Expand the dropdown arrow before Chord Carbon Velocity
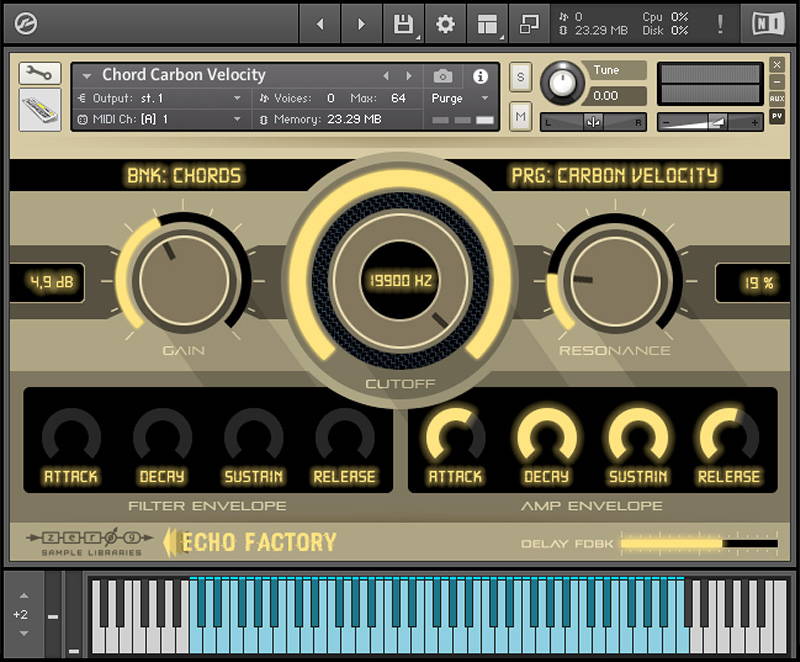Viewport: 800px width, 662px height. click(x=87, y=76)
